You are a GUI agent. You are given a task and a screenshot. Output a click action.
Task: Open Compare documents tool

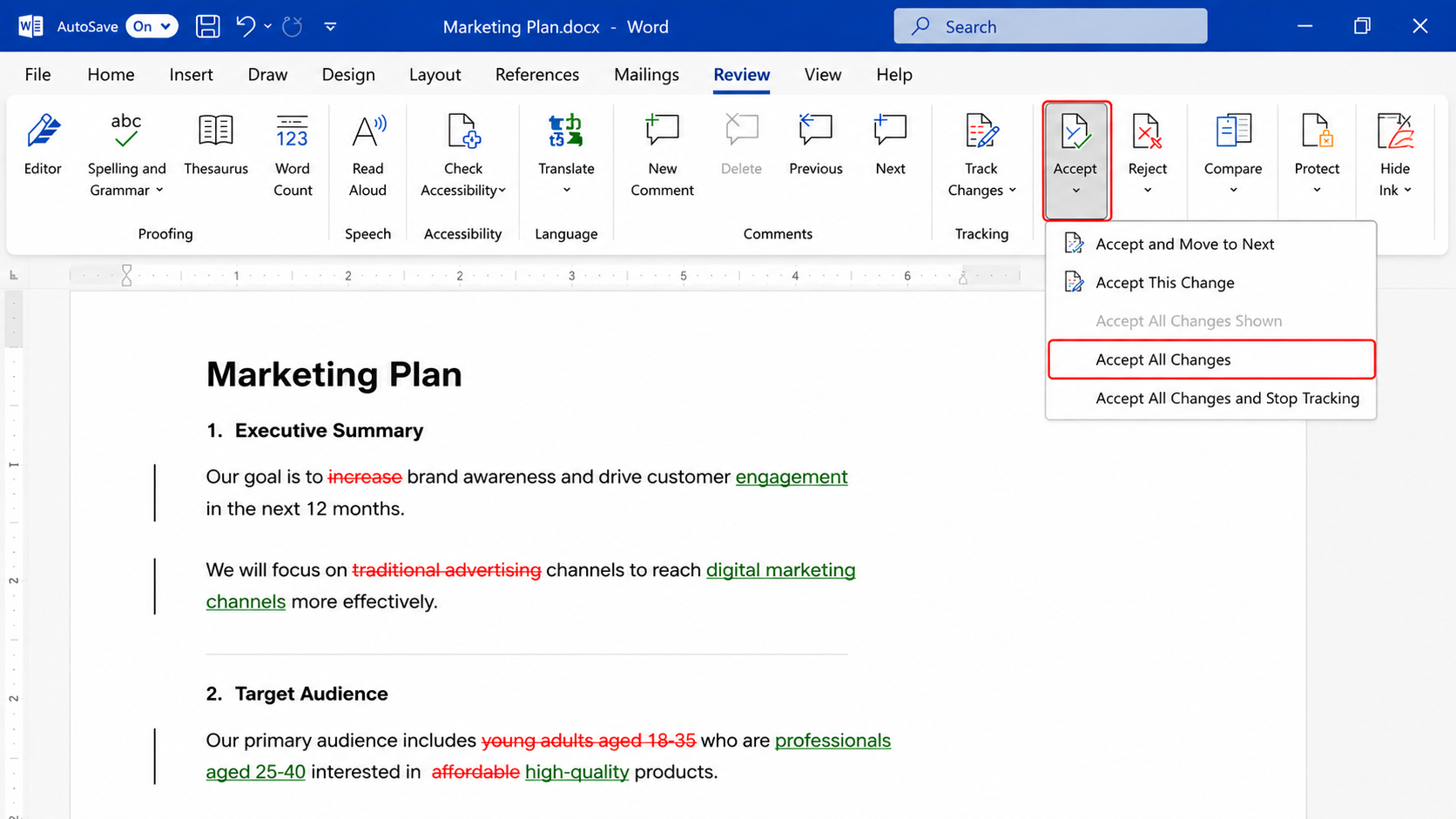1233,154
